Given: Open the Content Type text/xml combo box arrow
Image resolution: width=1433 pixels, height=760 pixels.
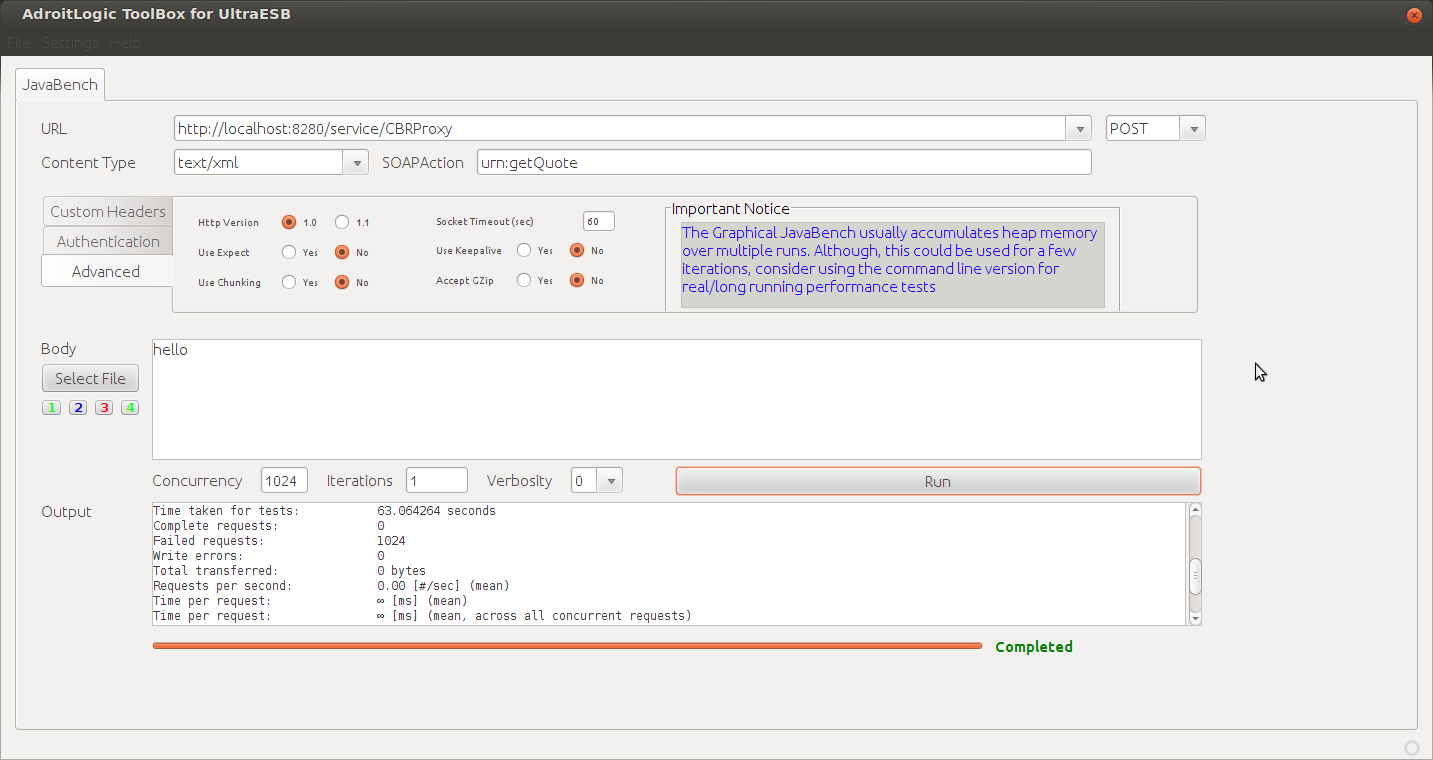Looking at the screenshot, I should [x=356, y=162].
